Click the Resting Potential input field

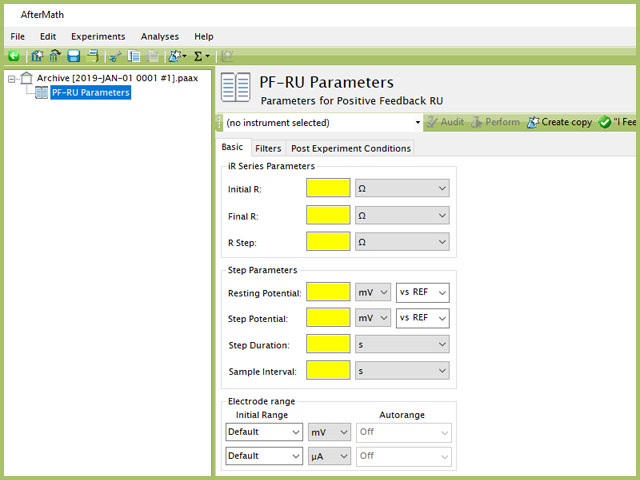[328, 292]
